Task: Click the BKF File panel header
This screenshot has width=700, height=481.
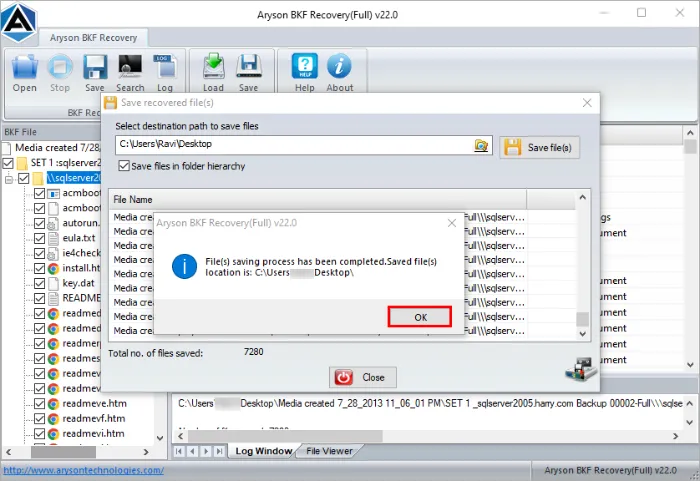Action: [51, 132]
